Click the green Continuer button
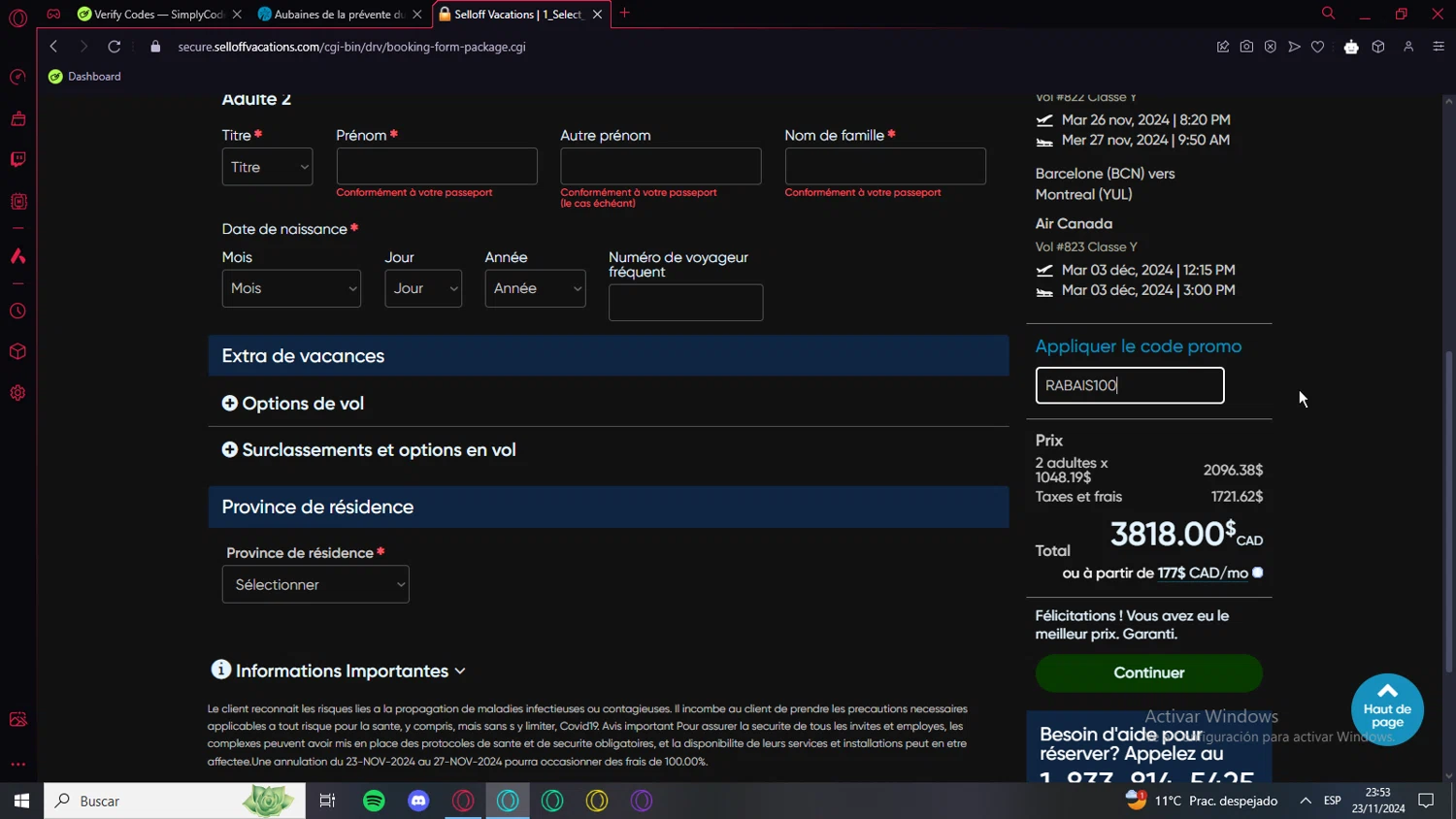The image size is (1456, 819). [1149, 672]
